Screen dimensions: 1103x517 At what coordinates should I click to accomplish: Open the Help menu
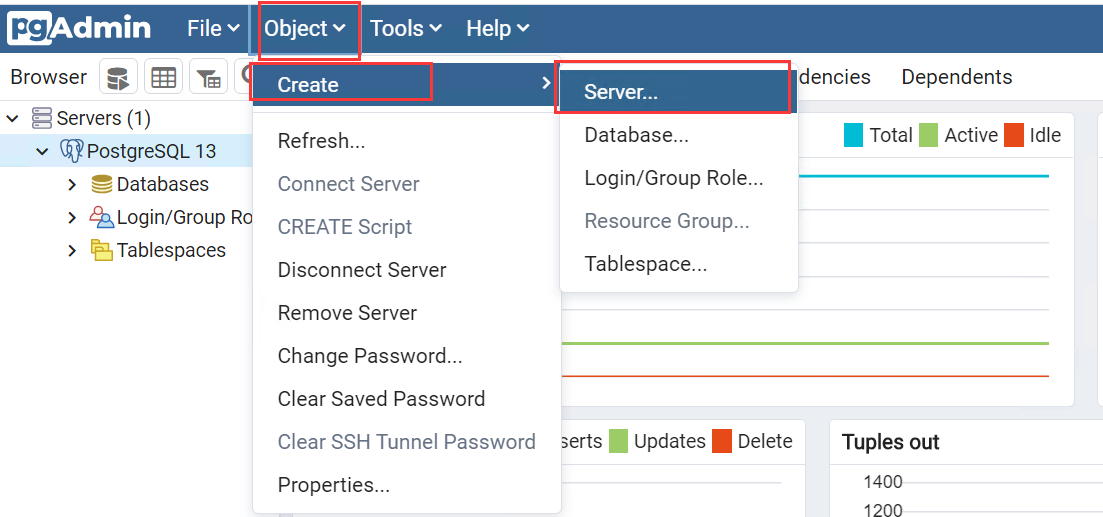(x=497, y=29)
